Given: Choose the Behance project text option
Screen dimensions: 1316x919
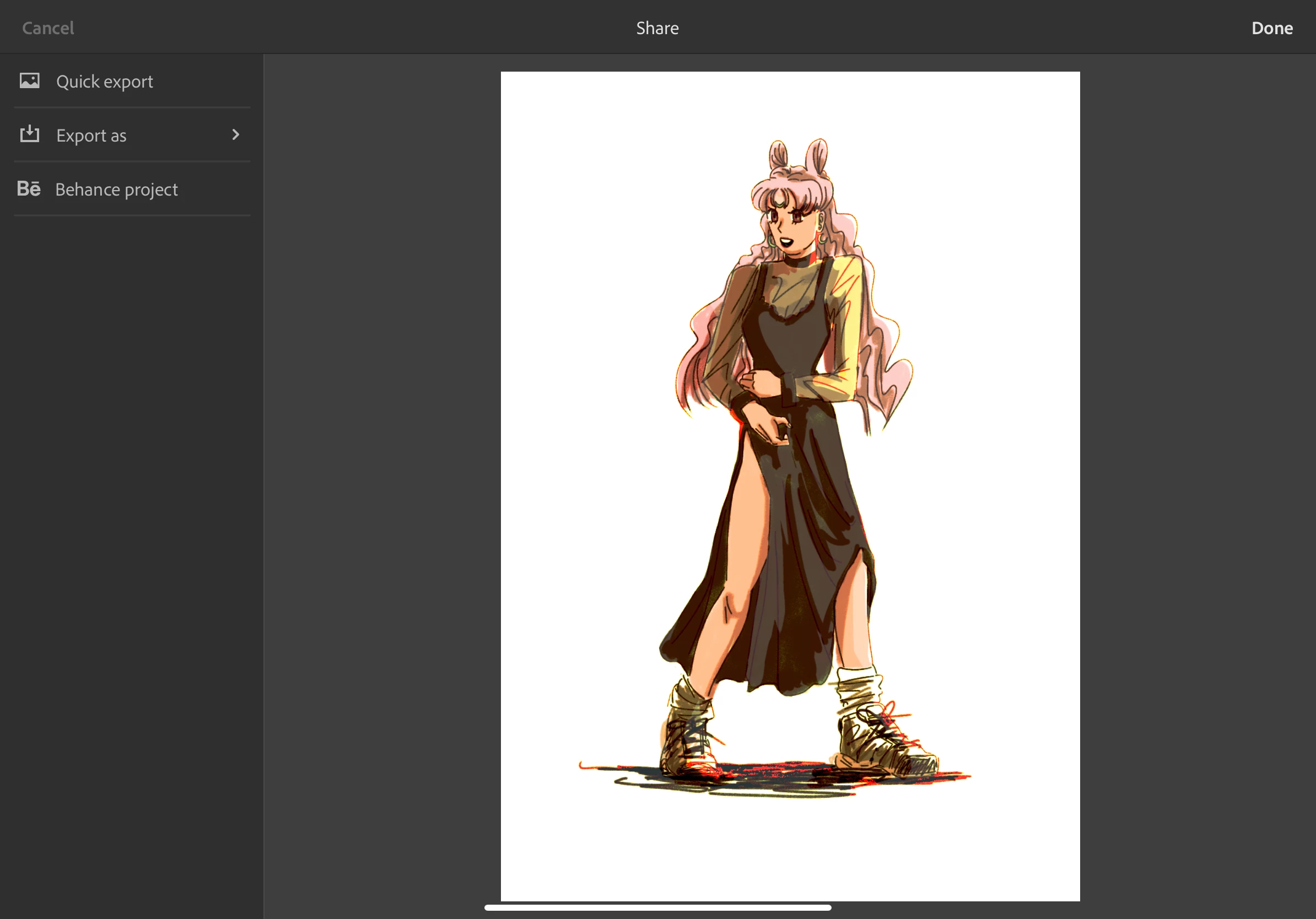Looking at the screenshot, I should click(116, 190).
